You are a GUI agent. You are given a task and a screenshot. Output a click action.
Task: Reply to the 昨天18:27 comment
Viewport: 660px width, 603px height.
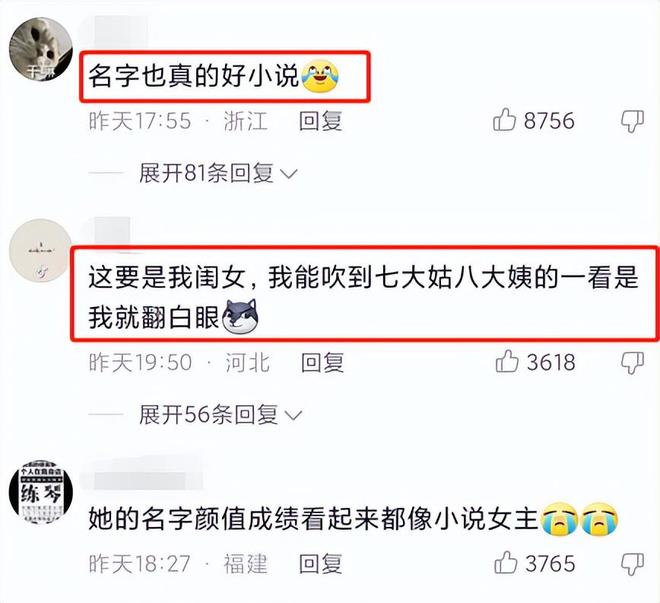point(320,563)
